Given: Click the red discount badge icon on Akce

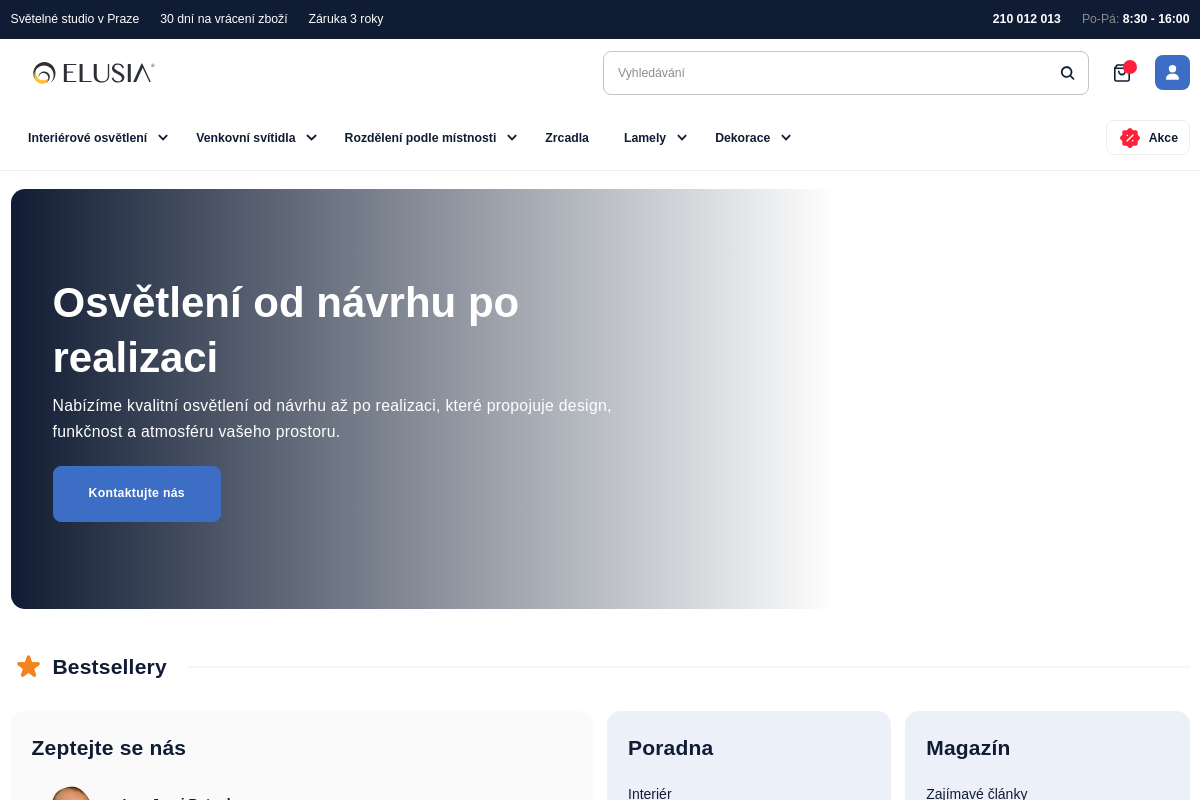Looking at the screenshot, I should [1130, 138].
